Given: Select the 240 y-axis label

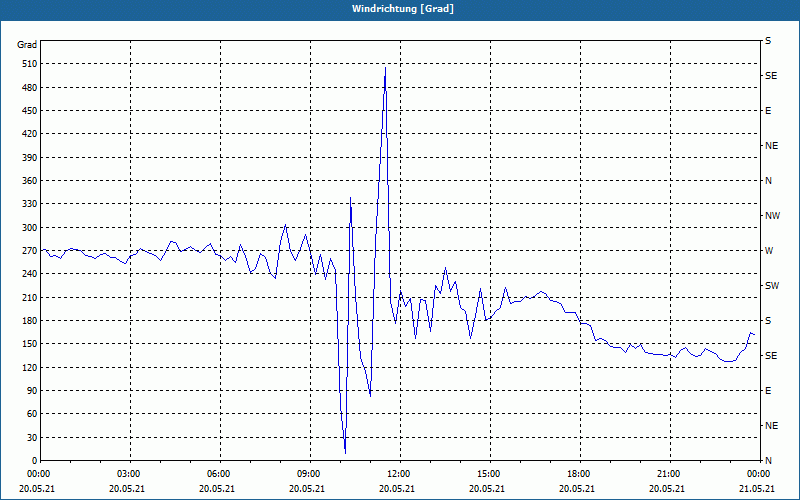Looking at the screenshot, I should (30, 274).
